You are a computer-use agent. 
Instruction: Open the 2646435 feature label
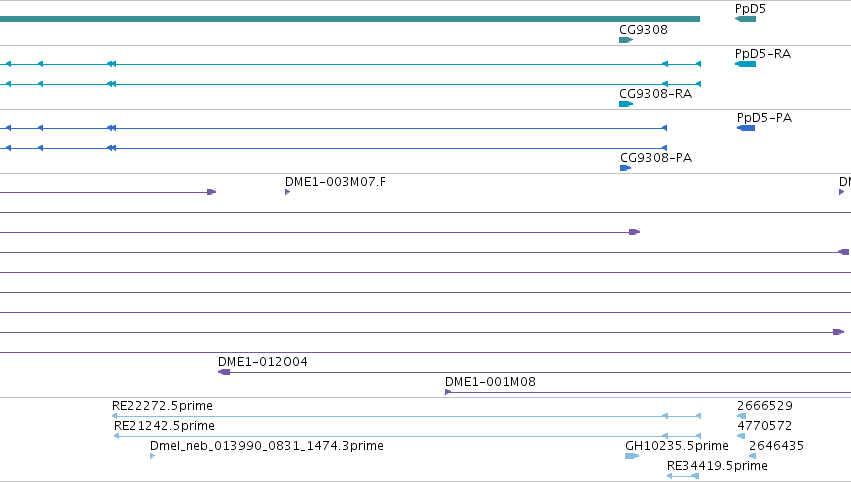(x=776, y=446)
